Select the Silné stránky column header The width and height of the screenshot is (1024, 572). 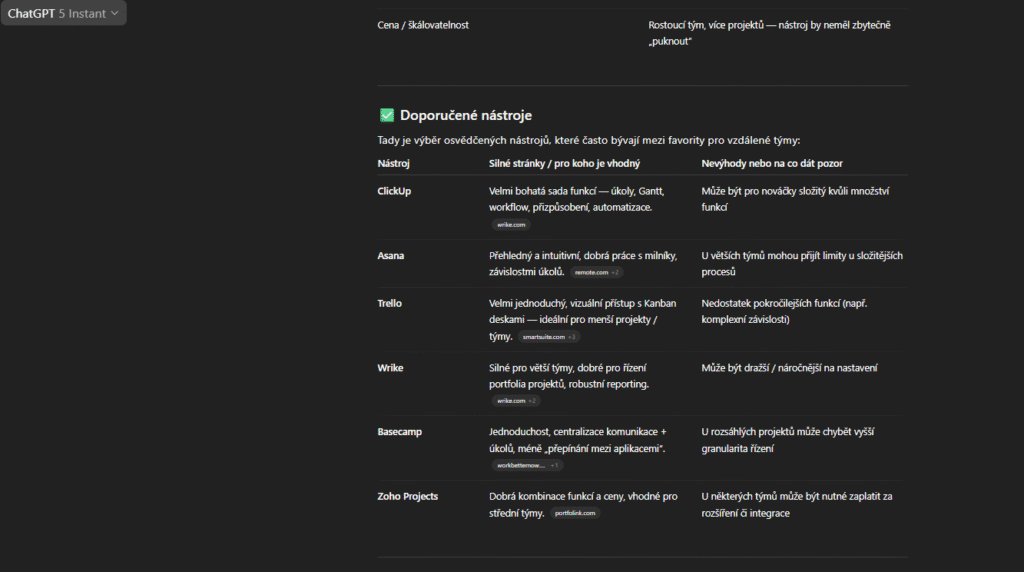(x=564, y=163)
